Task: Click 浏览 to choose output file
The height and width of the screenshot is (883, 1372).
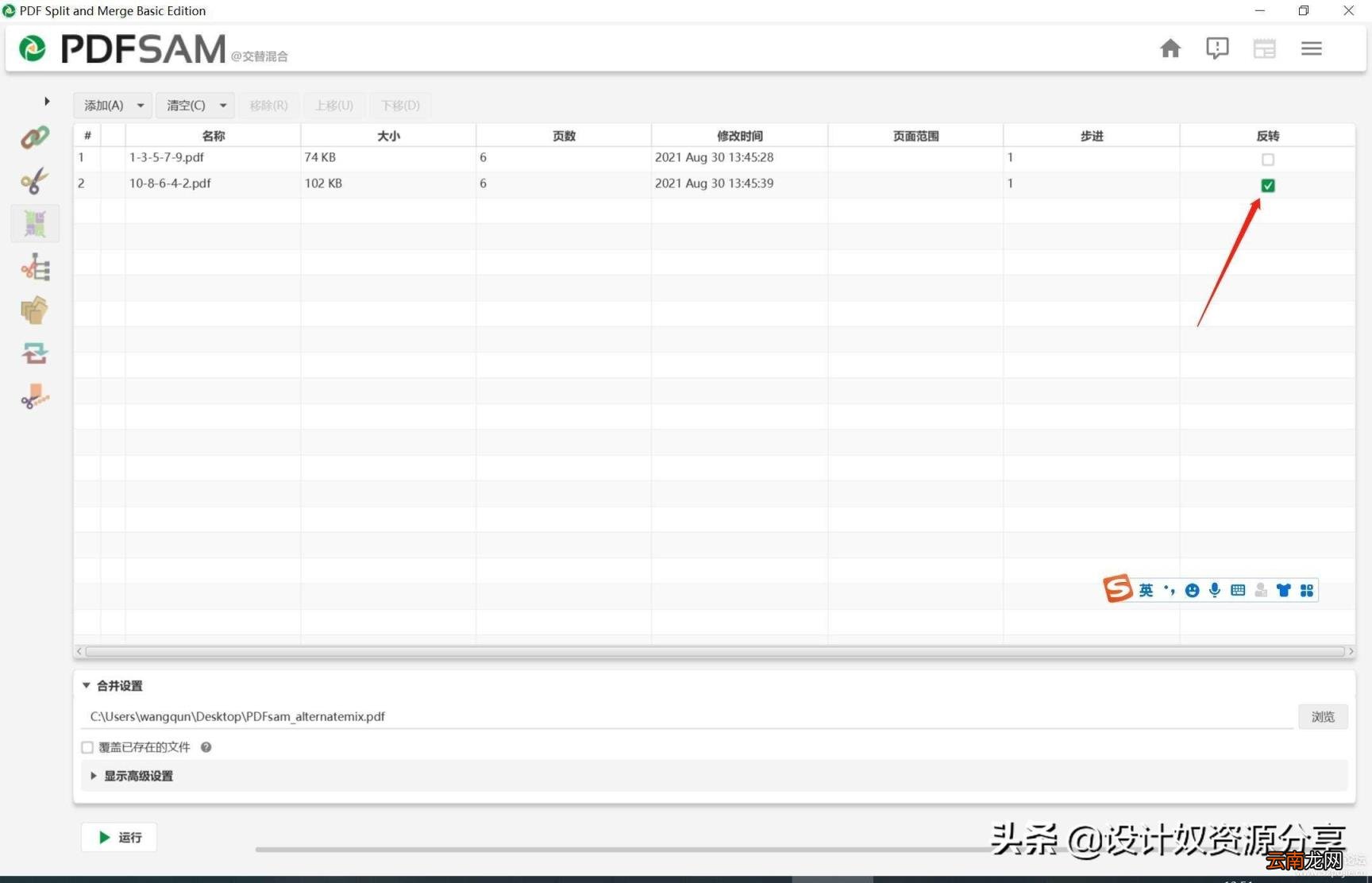Action: click(1323, 716)
